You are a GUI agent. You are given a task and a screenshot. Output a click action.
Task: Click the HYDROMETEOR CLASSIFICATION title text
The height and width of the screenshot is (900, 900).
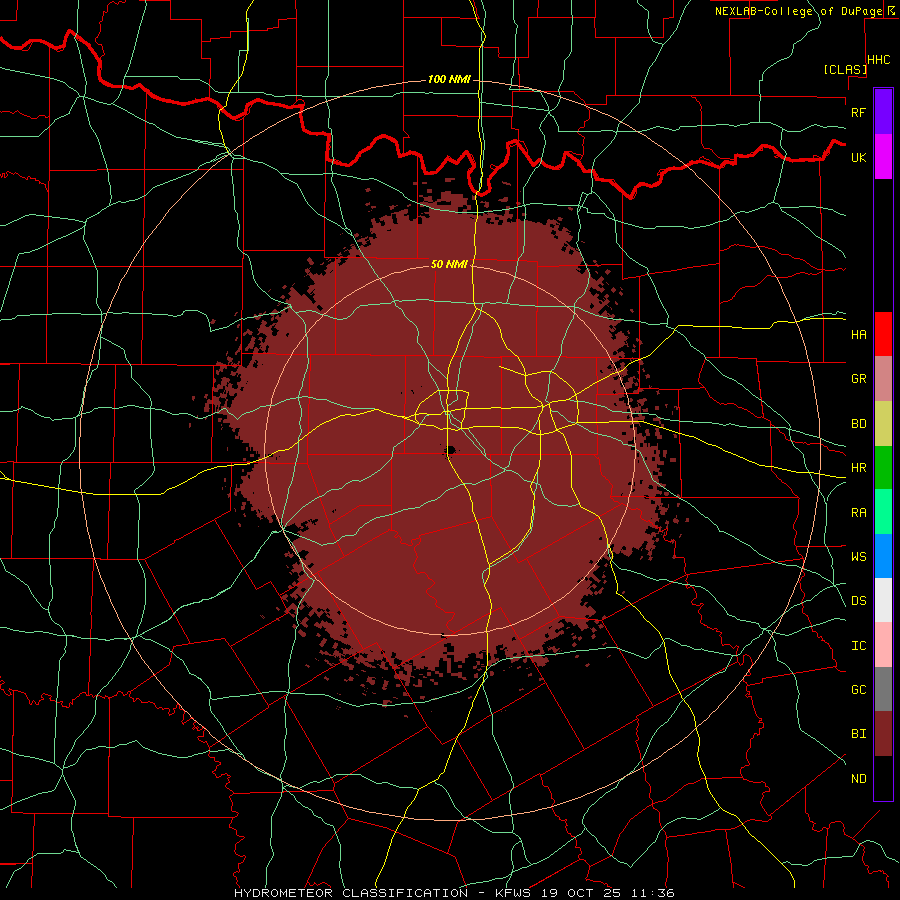pos(351,893)
